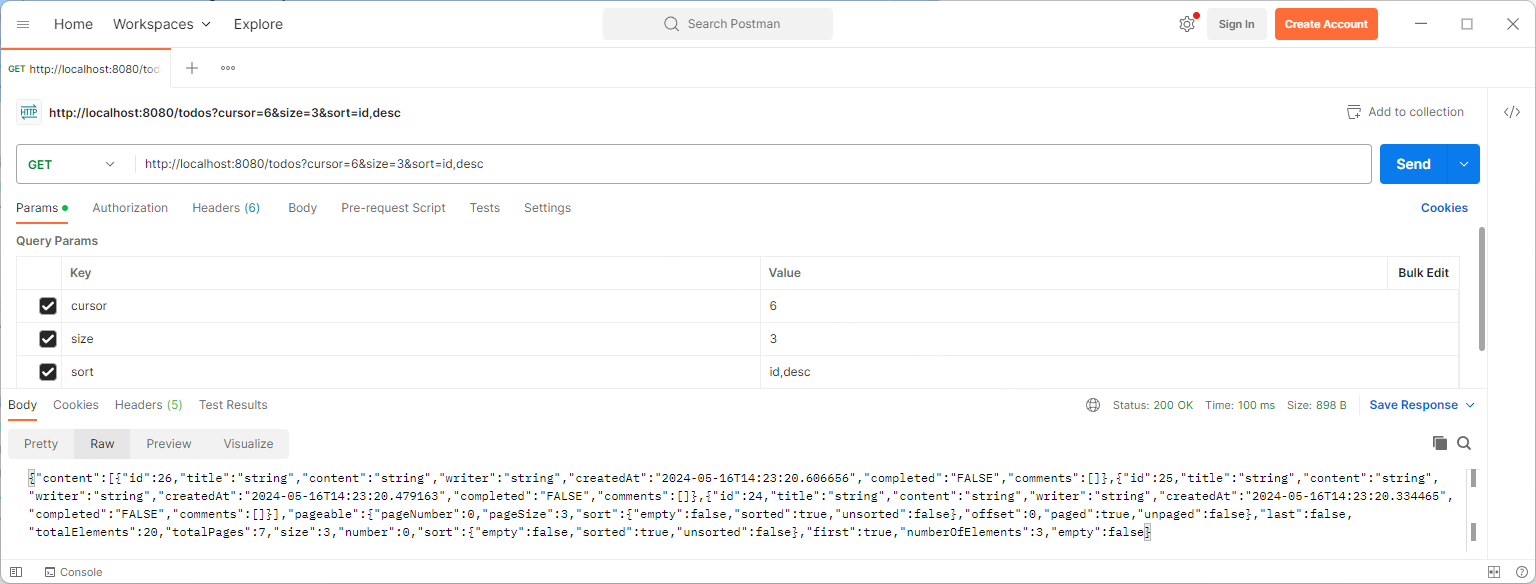The height and width of the screenshot is (584, 1536).
Task: Click the HTTP request type icon
Action: pos(28,112)
